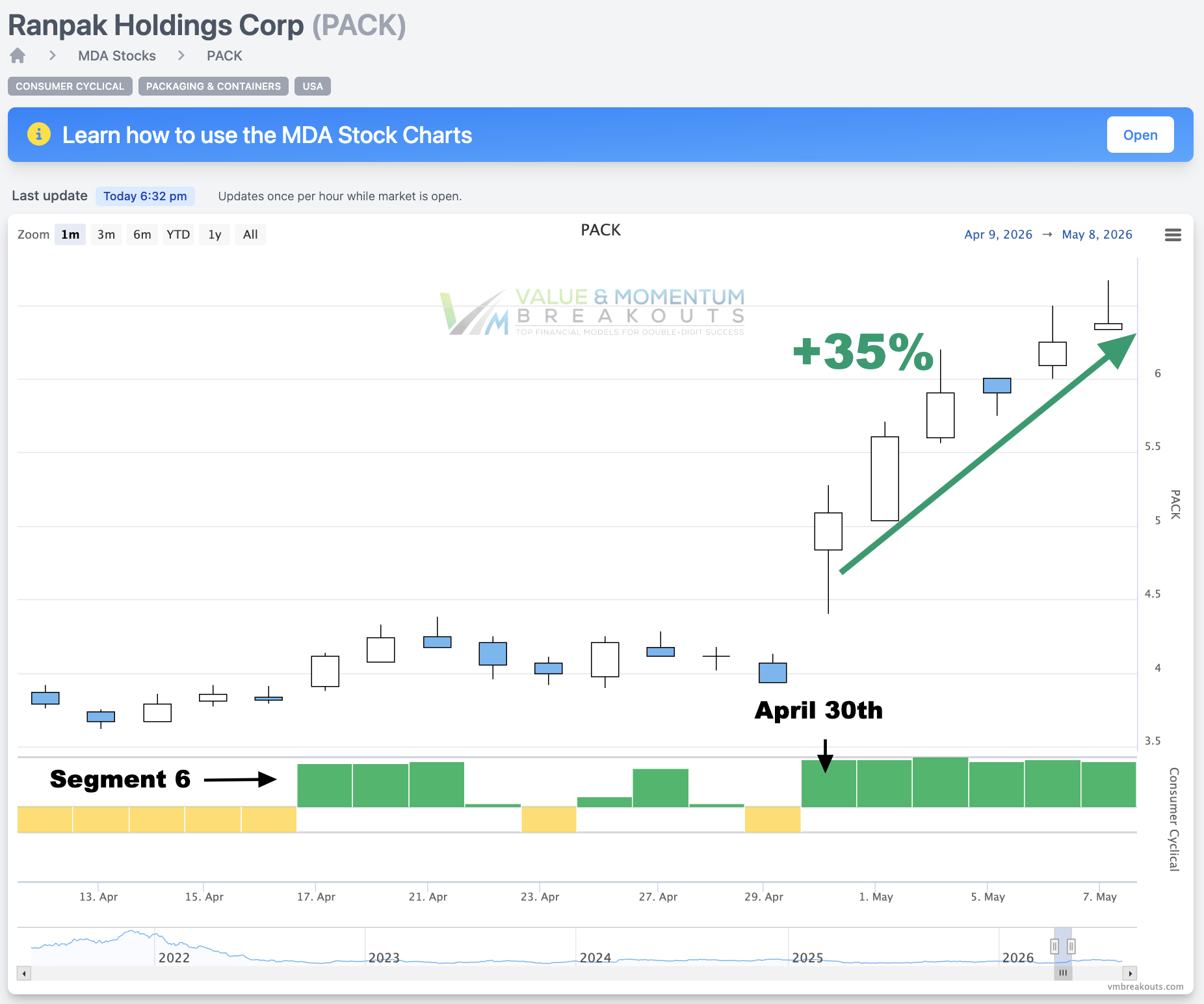Set zoom range to All

250,235
